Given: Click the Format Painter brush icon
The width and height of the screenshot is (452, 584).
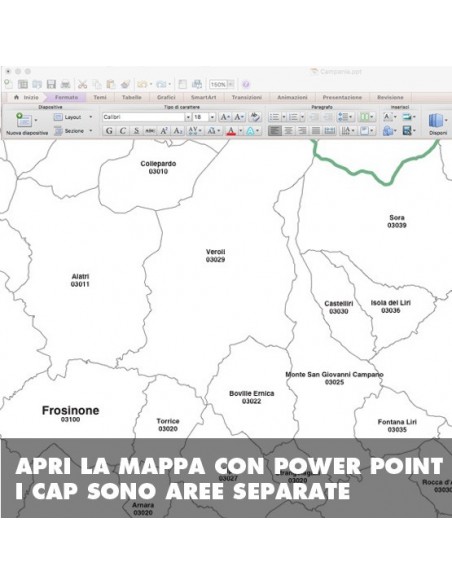Looking at the screenshot, I should click(125, 84).
